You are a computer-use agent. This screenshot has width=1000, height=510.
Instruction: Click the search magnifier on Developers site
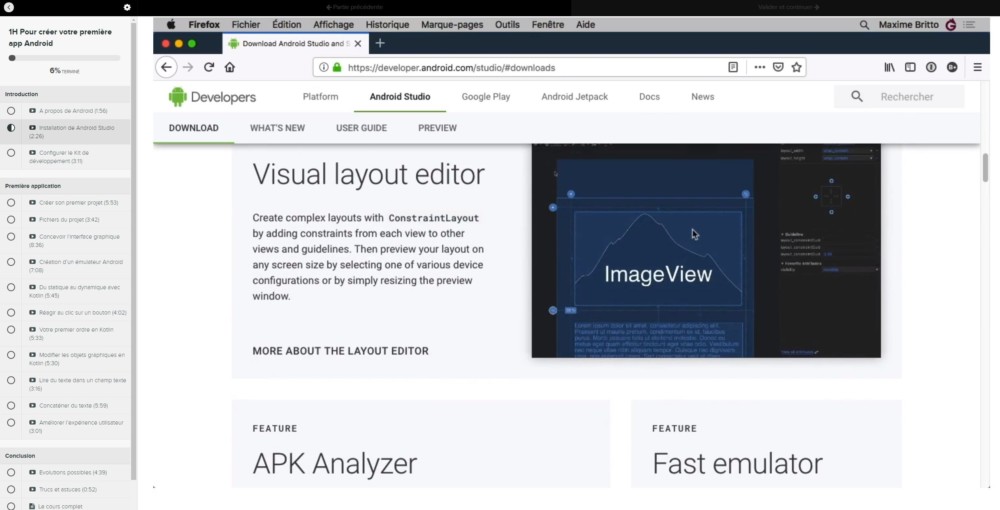857,96
